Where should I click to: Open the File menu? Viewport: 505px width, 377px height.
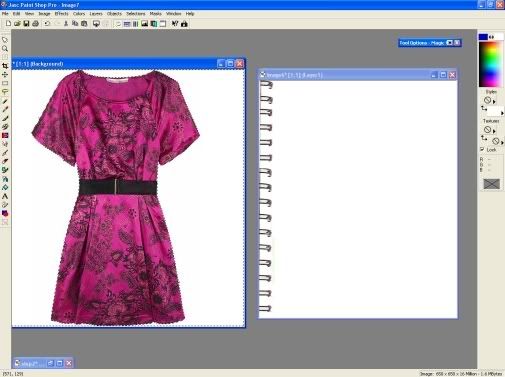click(5, 14)
